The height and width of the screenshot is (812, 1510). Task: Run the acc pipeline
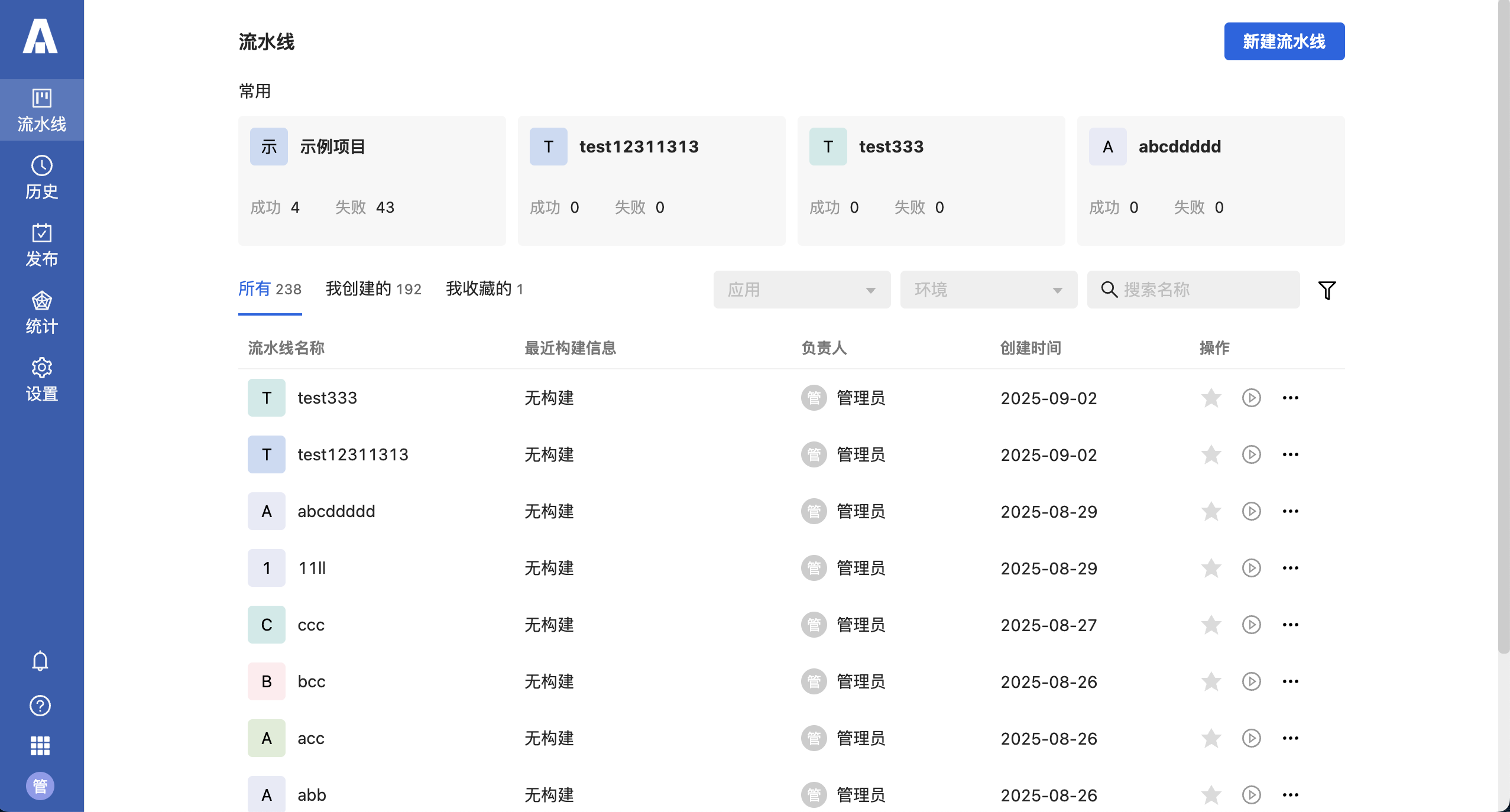pyautogui.click(x=1251, y=738)
